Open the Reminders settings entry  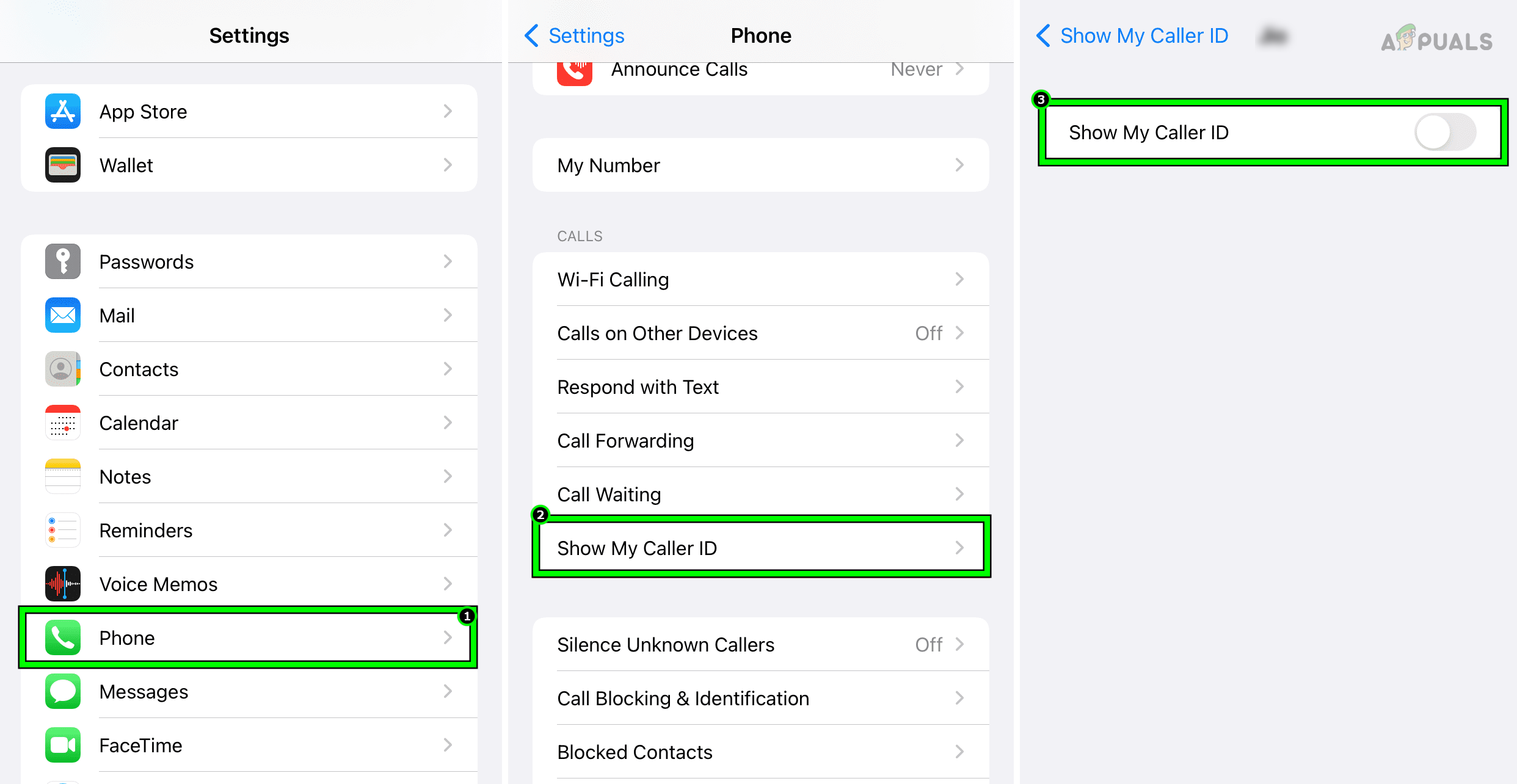tap(145, 530)
